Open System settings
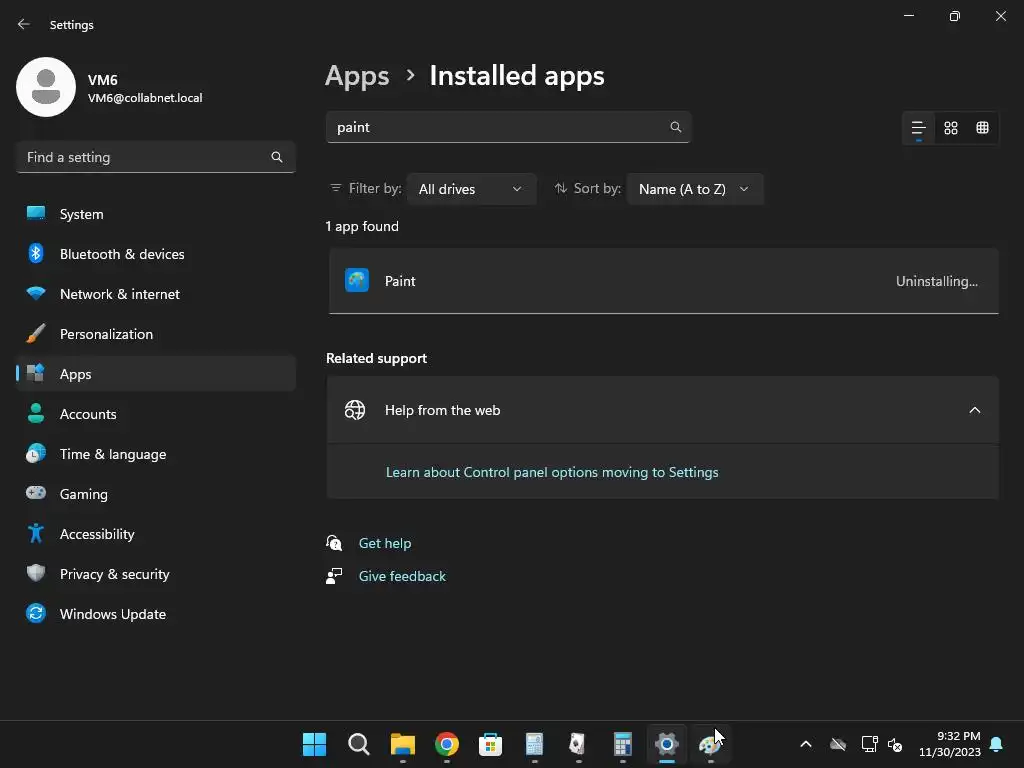This screenshot has height=768, width=1024. point(155,214)
